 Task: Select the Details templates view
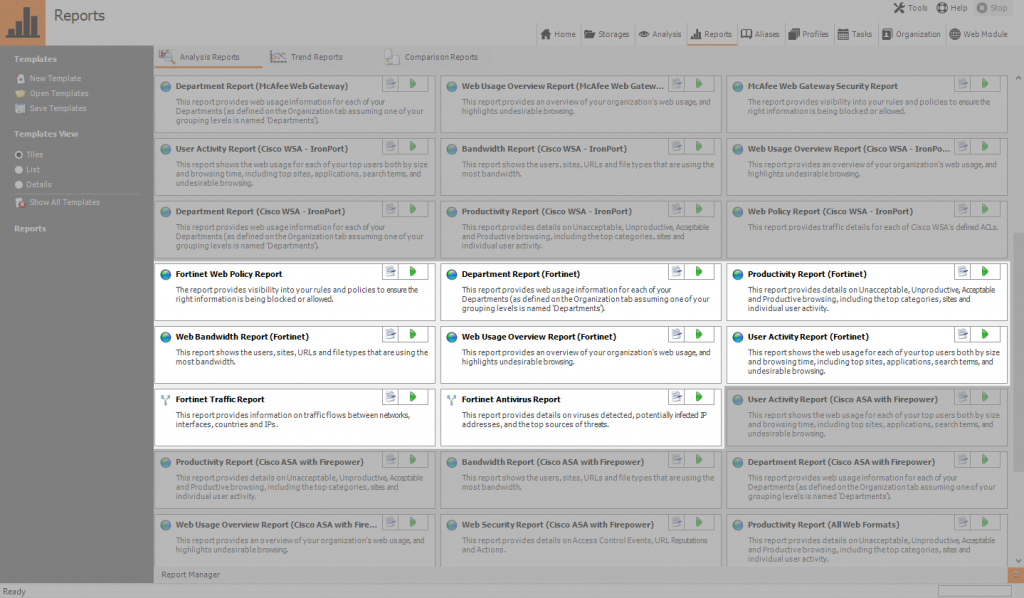point(33,185)
